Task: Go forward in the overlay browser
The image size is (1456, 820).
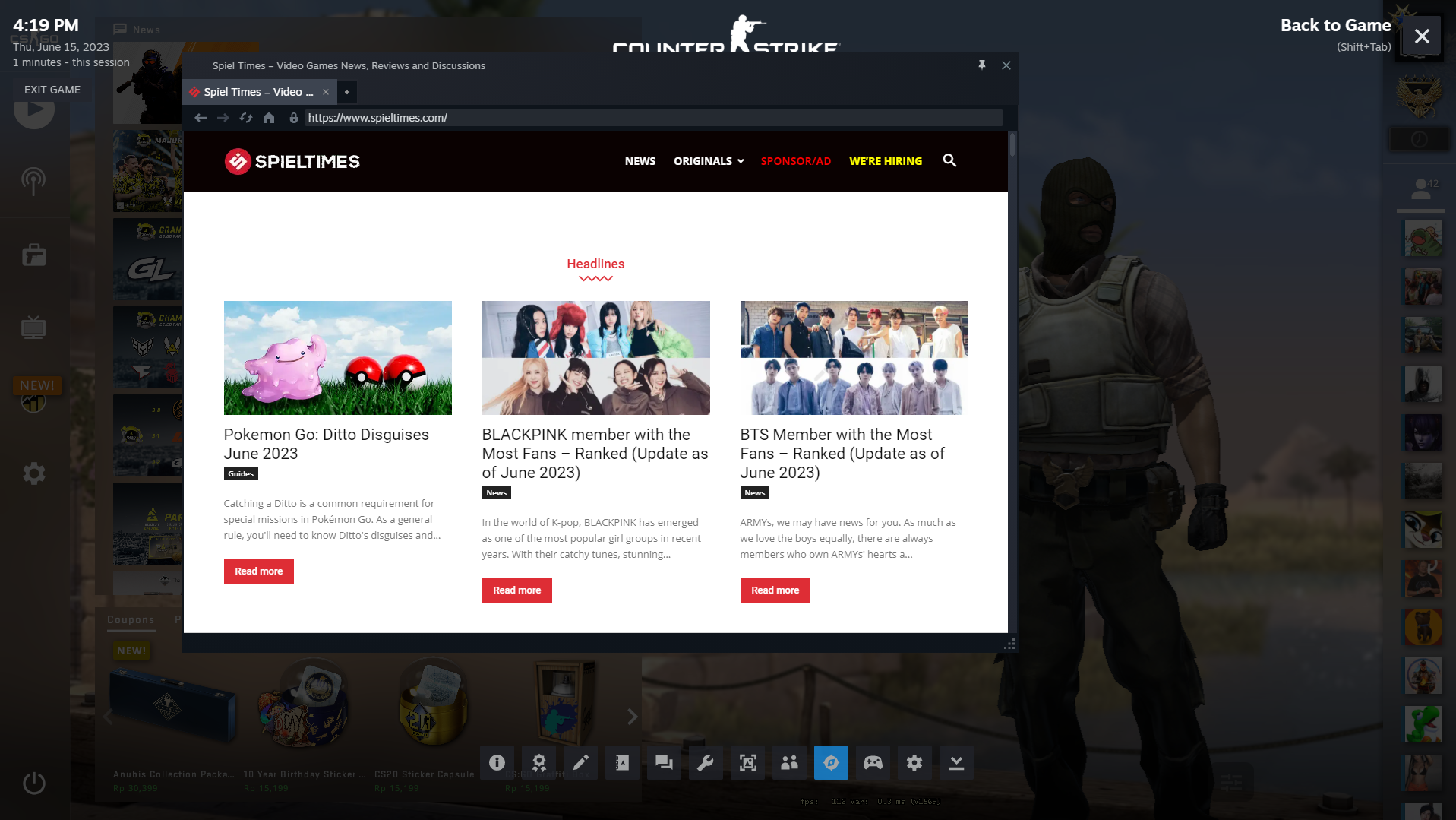Action: coord(223,118)
